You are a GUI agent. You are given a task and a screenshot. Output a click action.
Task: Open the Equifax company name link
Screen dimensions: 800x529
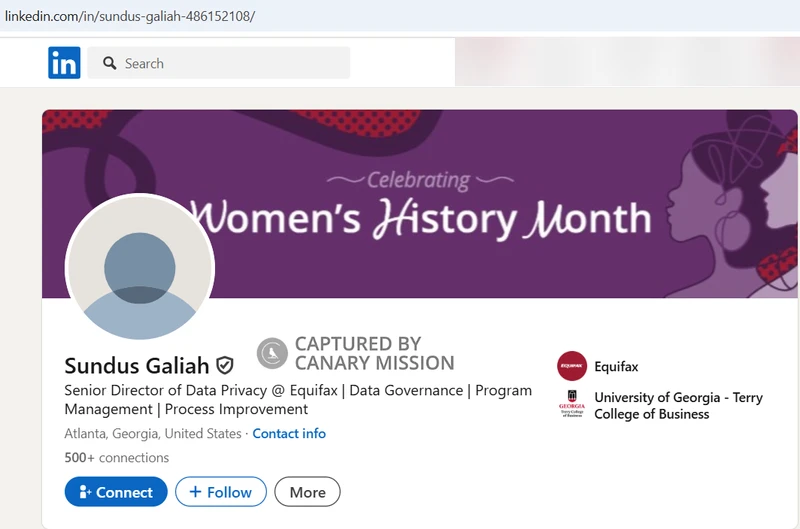tap(616, 367)
